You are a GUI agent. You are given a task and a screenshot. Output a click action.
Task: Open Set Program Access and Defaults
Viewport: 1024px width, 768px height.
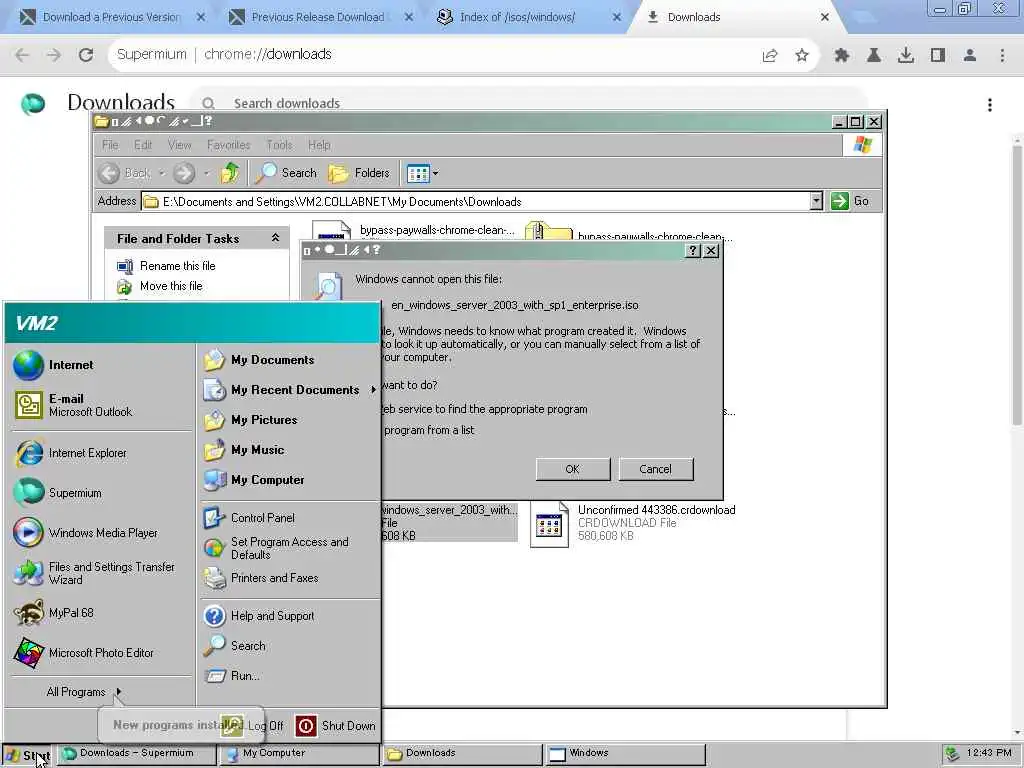[276, 548]
